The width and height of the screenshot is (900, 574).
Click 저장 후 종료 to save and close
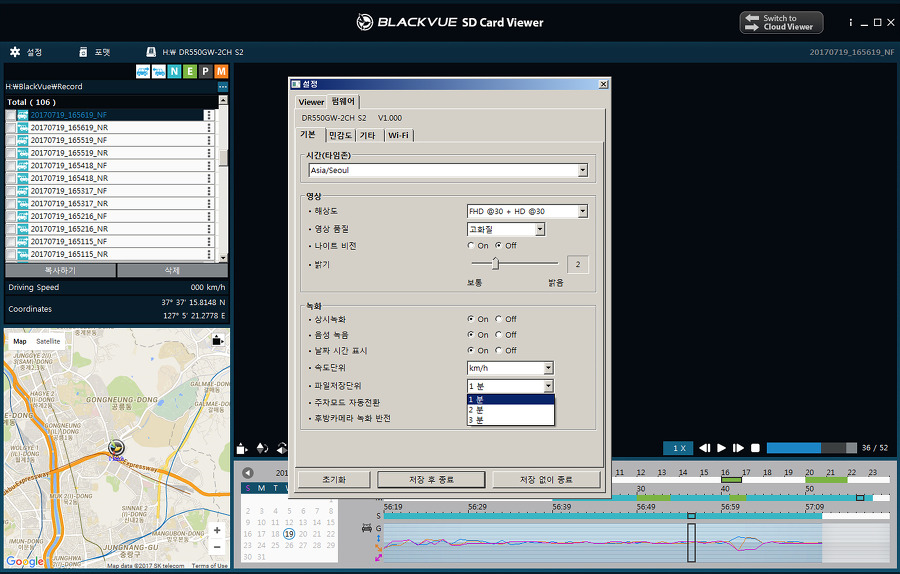click(x=431, y=480)
